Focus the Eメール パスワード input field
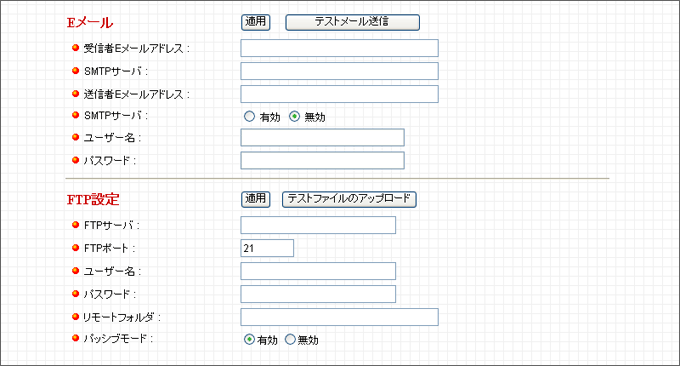 [x=323, y=160]
